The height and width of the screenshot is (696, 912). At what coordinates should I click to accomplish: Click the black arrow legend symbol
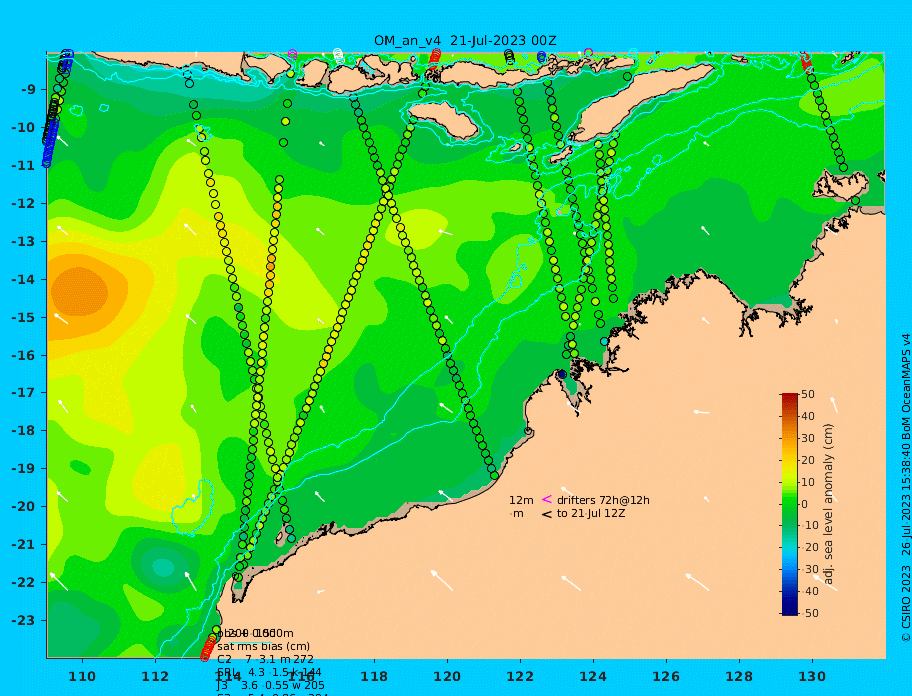pos(547,514)
